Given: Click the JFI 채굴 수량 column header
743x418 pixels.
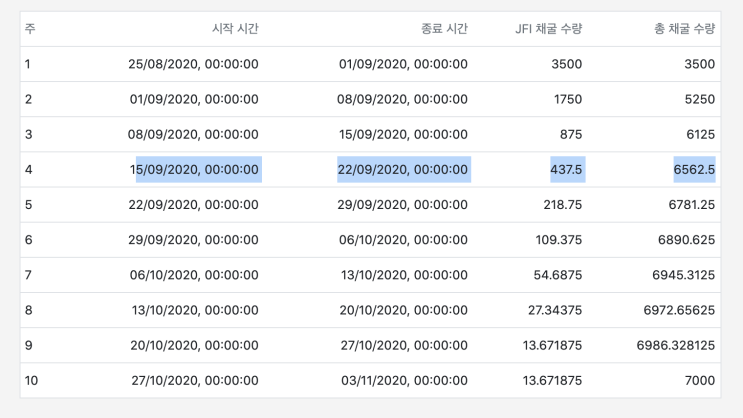Looking at the screenshot, I should click(x=548, y=29).
